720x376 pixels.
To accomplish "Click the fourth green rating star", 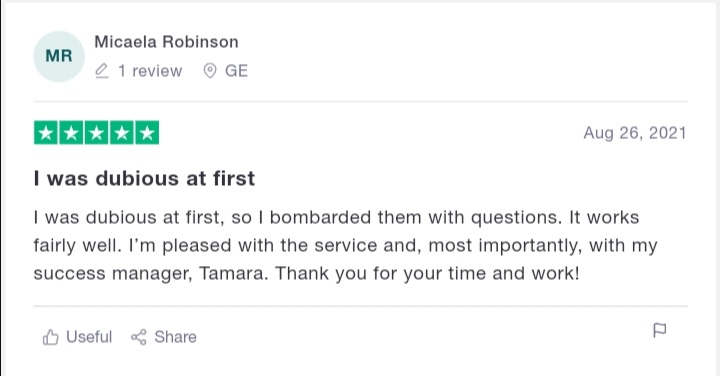I will 122,133.
